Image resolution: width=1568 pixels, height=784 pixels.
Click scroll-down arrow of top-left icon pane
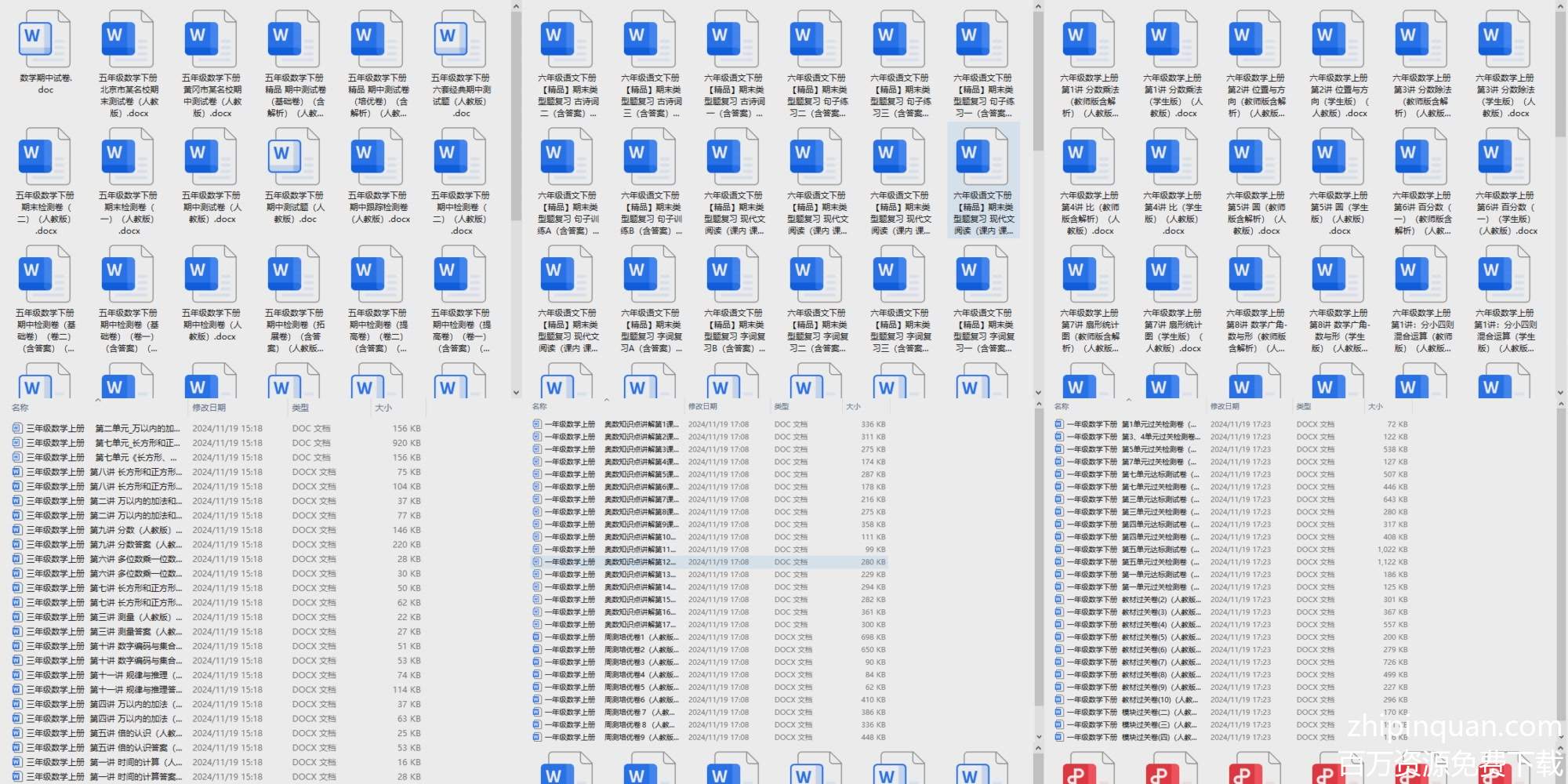[516, 392]
